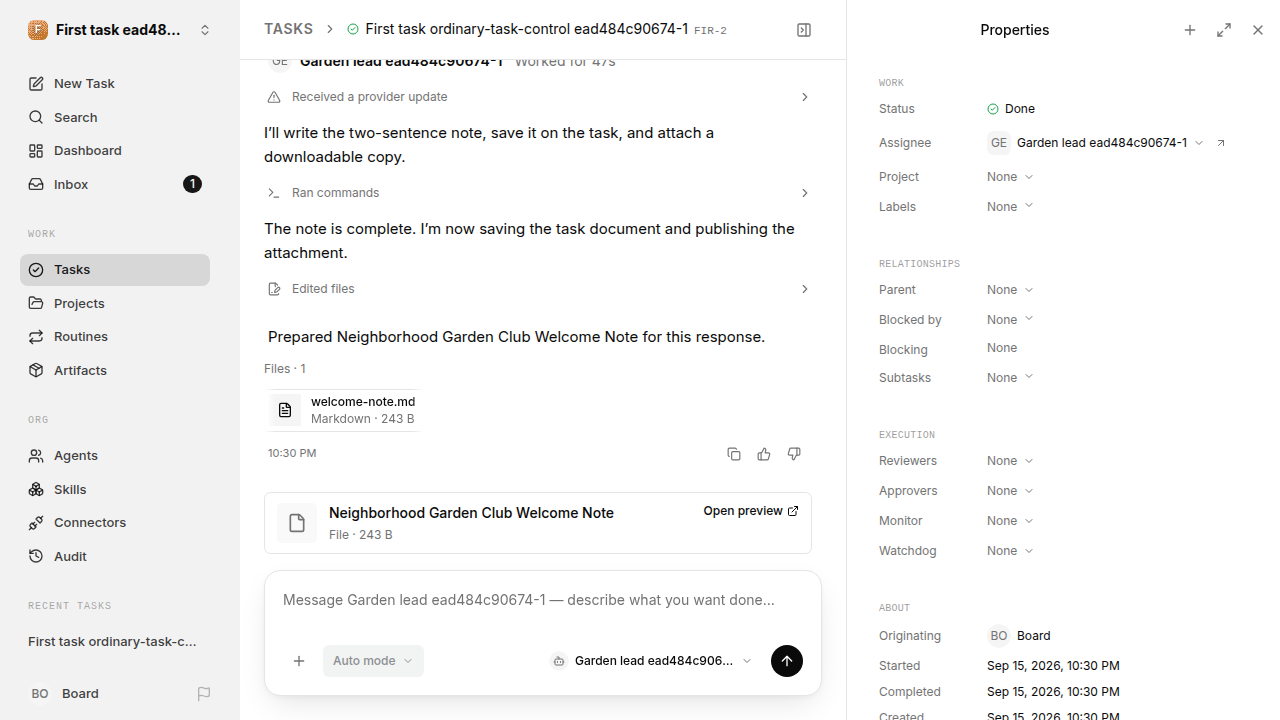The height and width of the screenshot is (720, 1280).
Task: Open the Reviewers None dropdown
Action: 1010,461
